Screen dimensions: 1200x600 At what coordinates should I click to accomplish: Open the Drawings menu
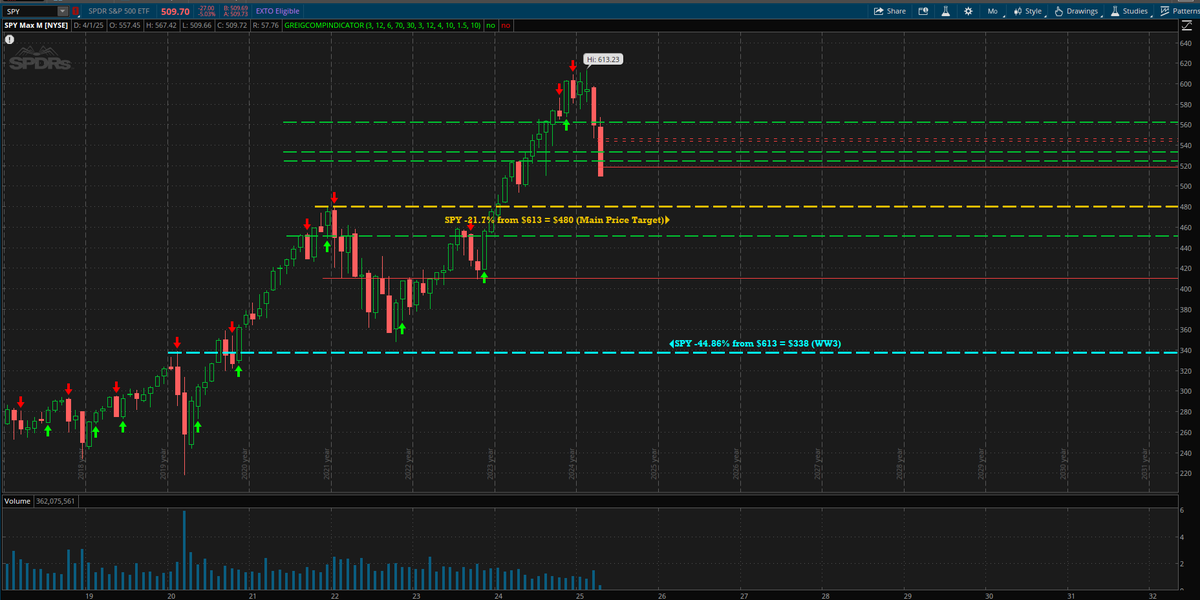click(1077, 11)
